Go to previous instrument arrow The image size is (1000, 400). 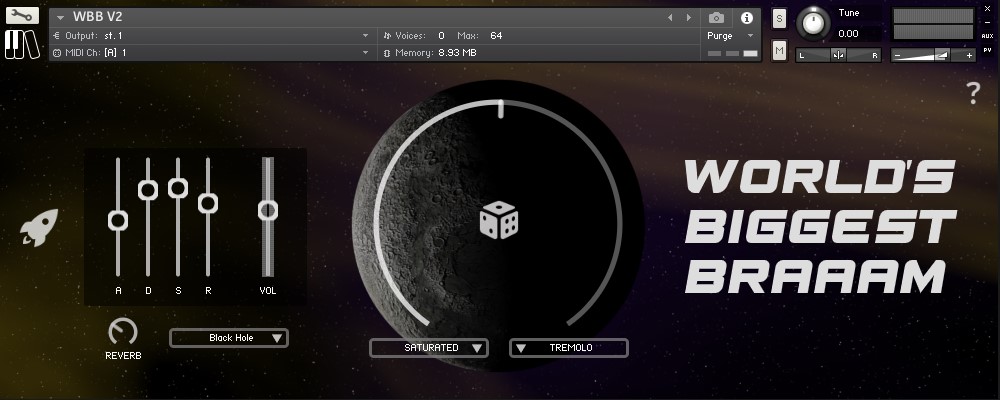pyautogui.click(x=670, y=18)
